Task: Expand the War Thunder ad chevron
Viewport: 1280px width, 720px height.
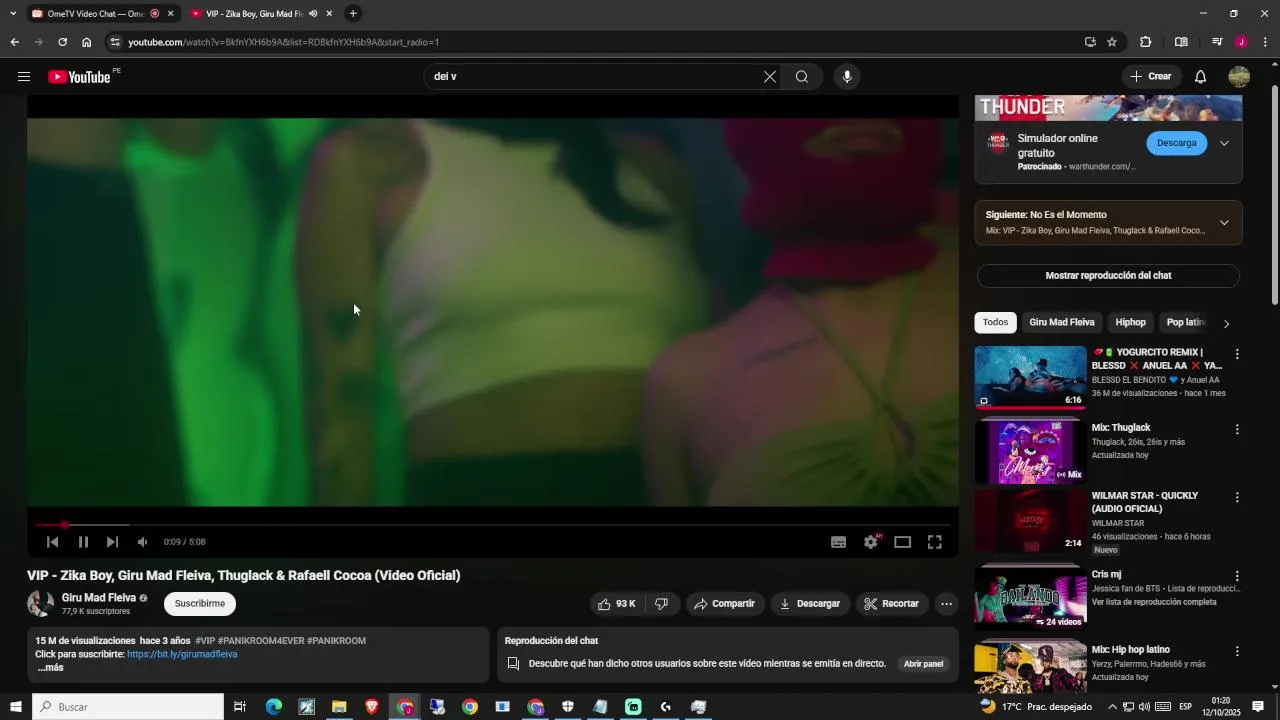Action: (x=1224, y=143)
